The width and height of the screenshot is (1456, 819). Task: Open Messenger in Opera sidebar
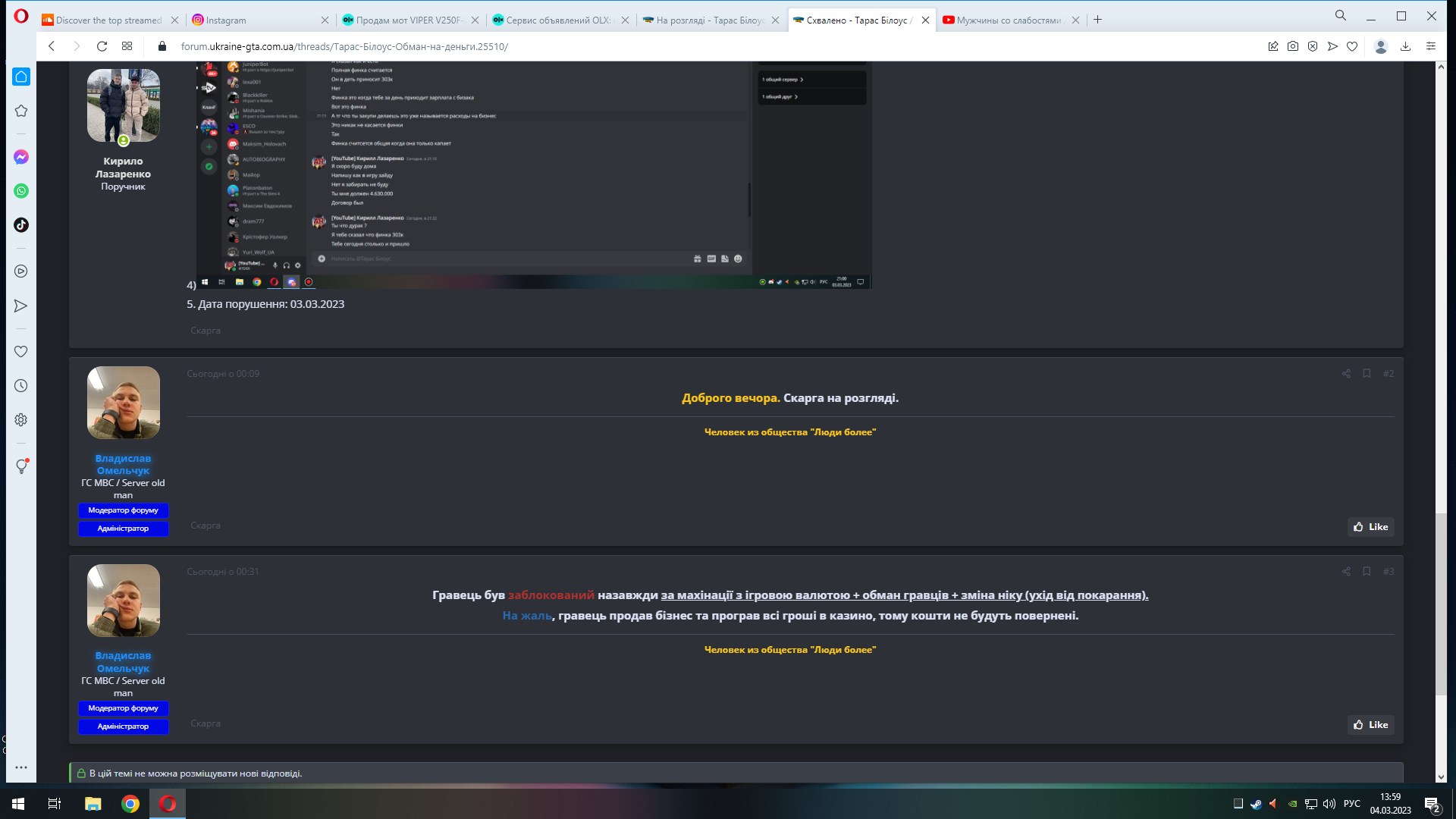[x=21, y=157]
